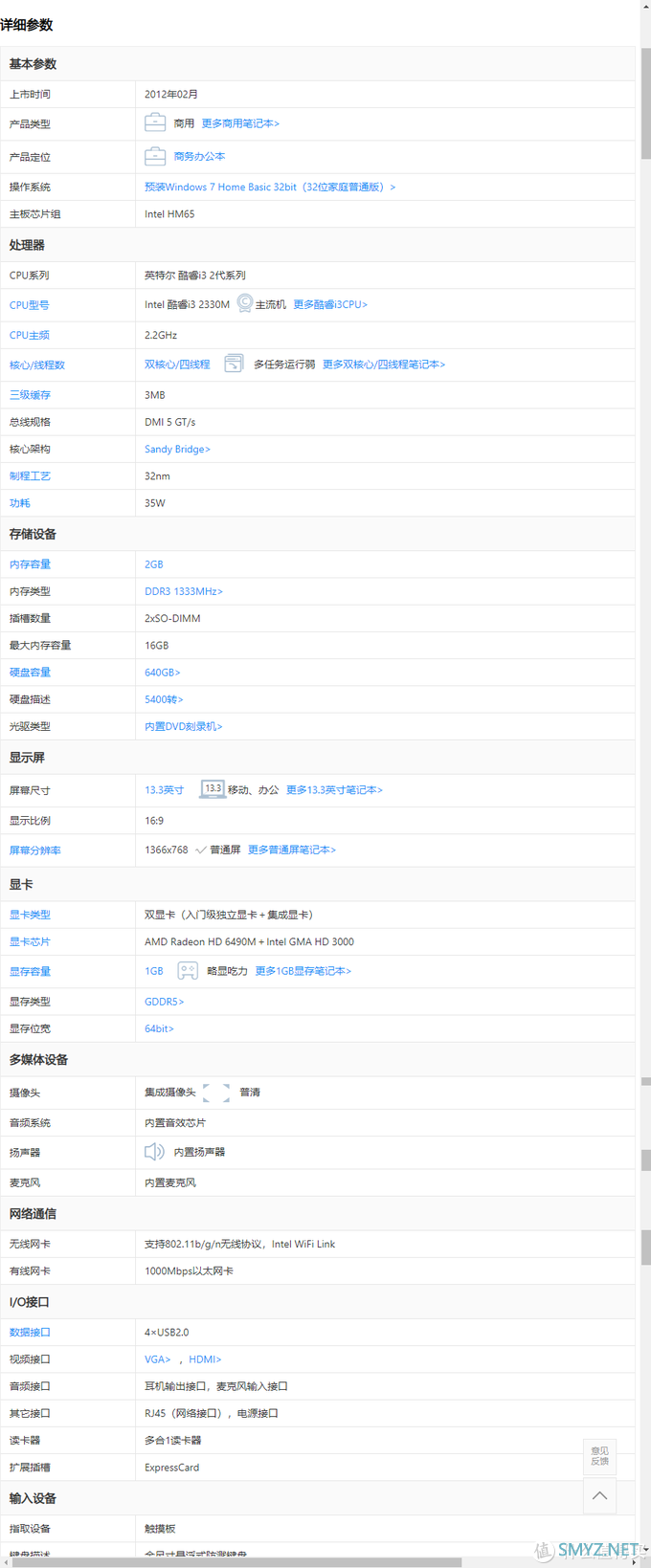Click the 数据接口 parameter label
This screenshot has height=1568, width=651.
point(31,1333)
